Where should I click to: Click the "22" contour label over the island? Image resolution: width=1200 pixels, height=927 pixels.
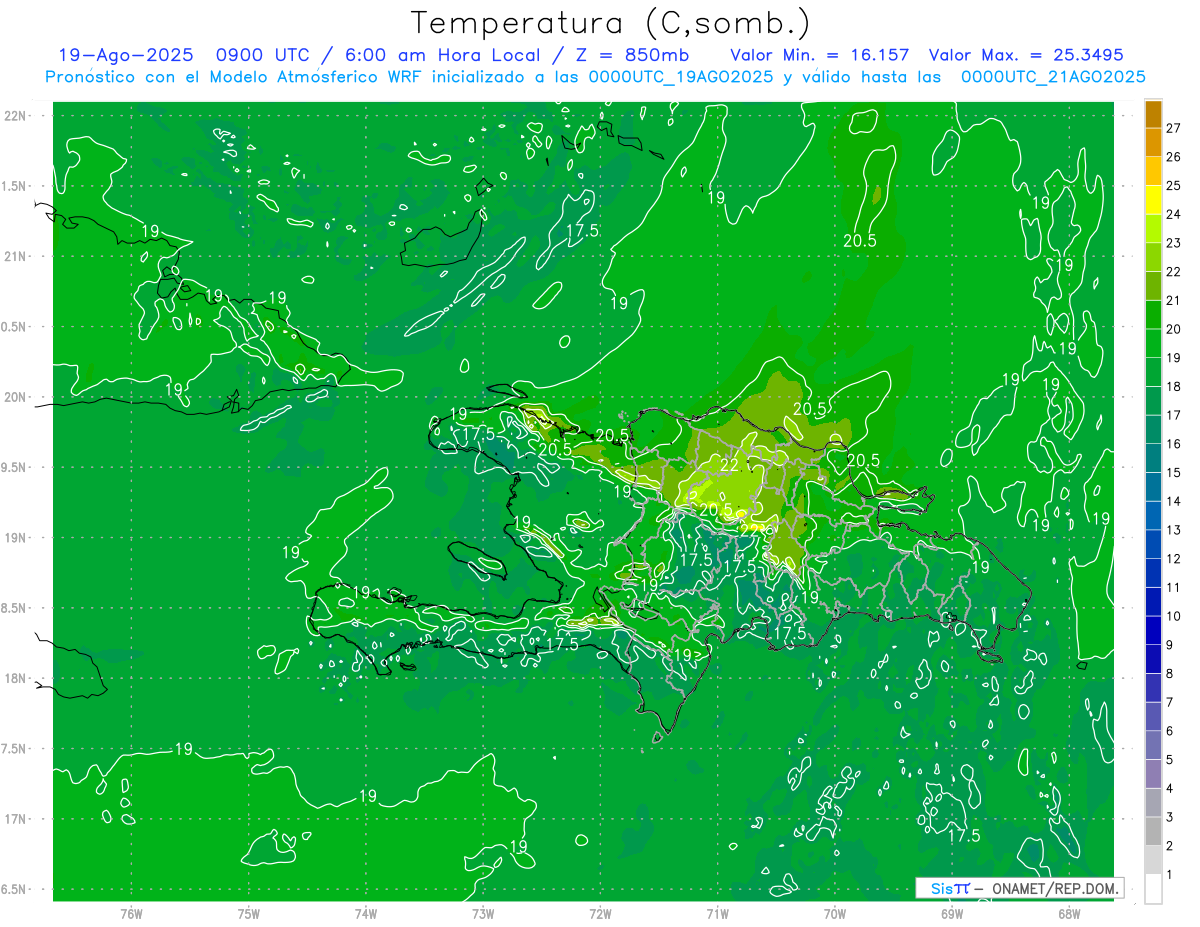click(x=729, y=465)
